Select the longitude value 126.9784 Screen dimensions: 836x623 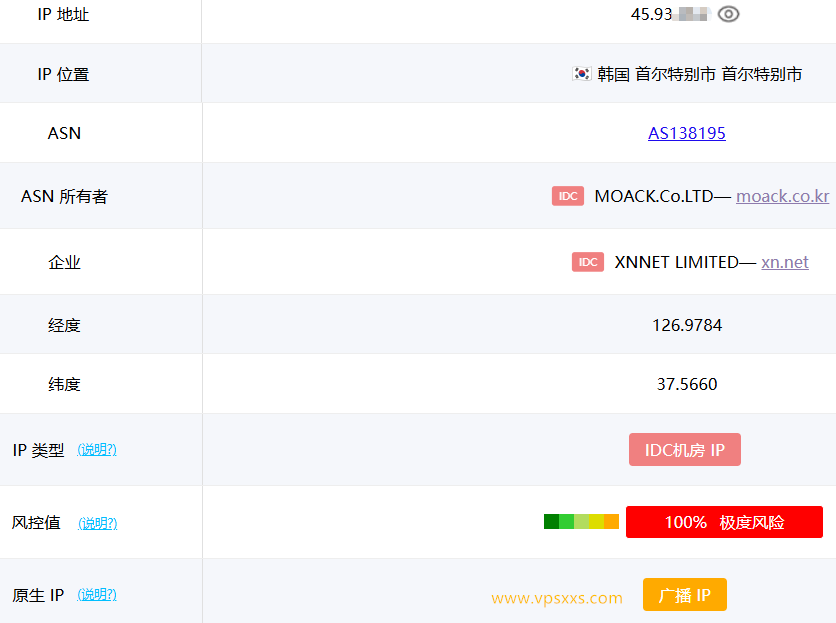pyautogui.click(x=686, y=324)
